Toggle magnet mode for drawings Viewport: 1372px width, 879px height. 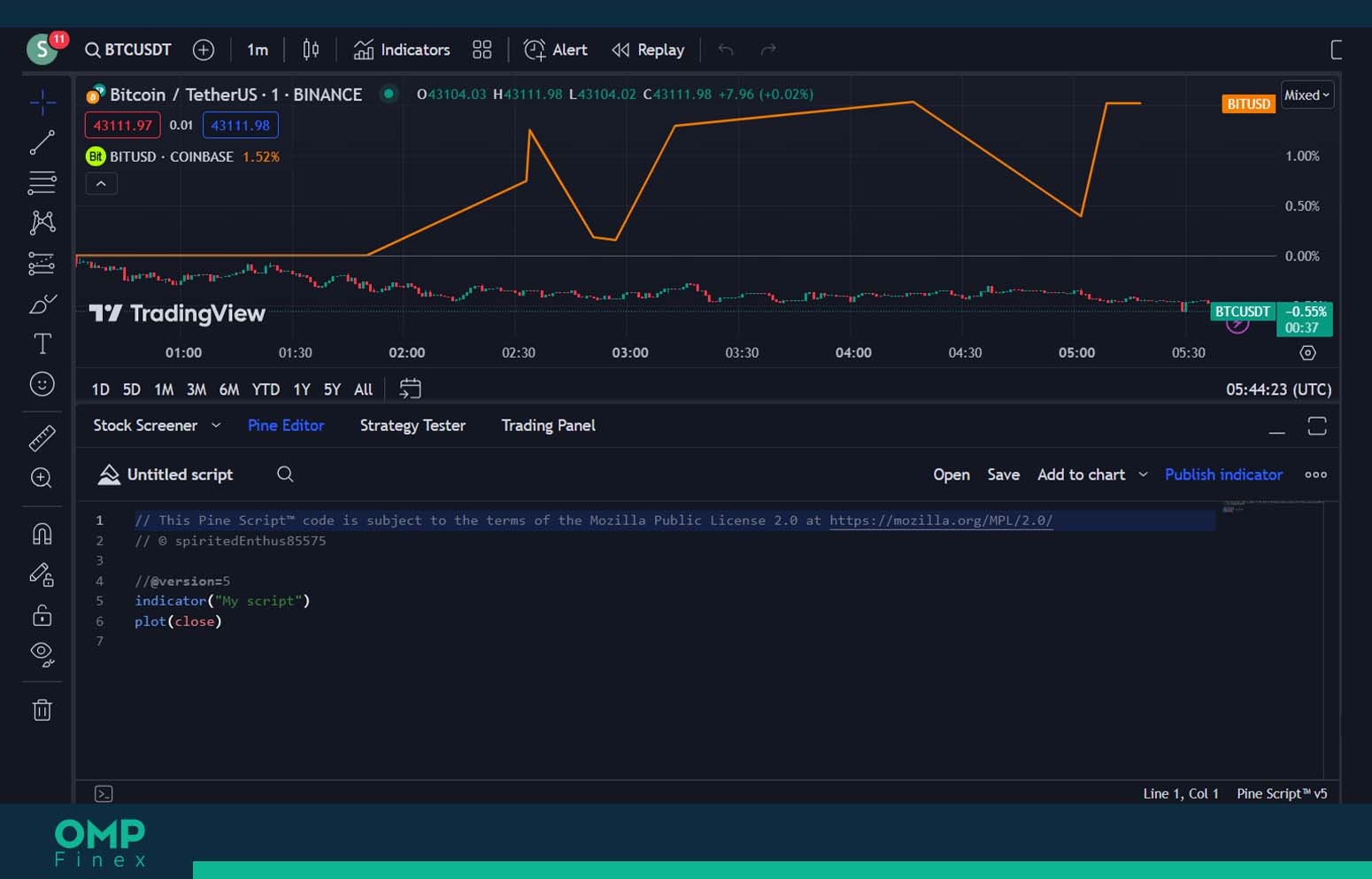point(42,534)
